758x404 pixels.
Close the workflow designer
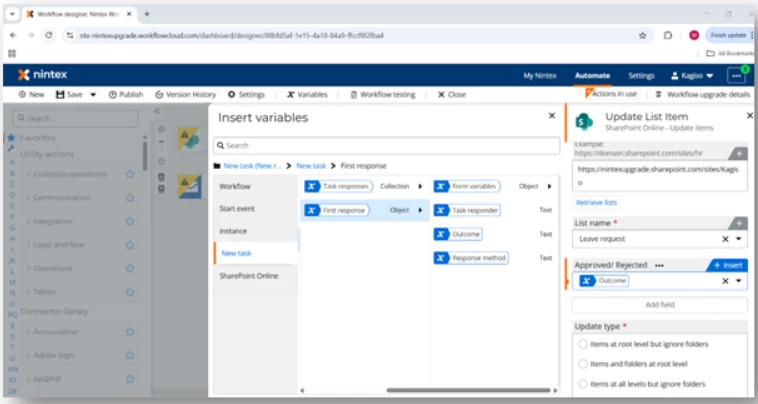click(452, 94)
